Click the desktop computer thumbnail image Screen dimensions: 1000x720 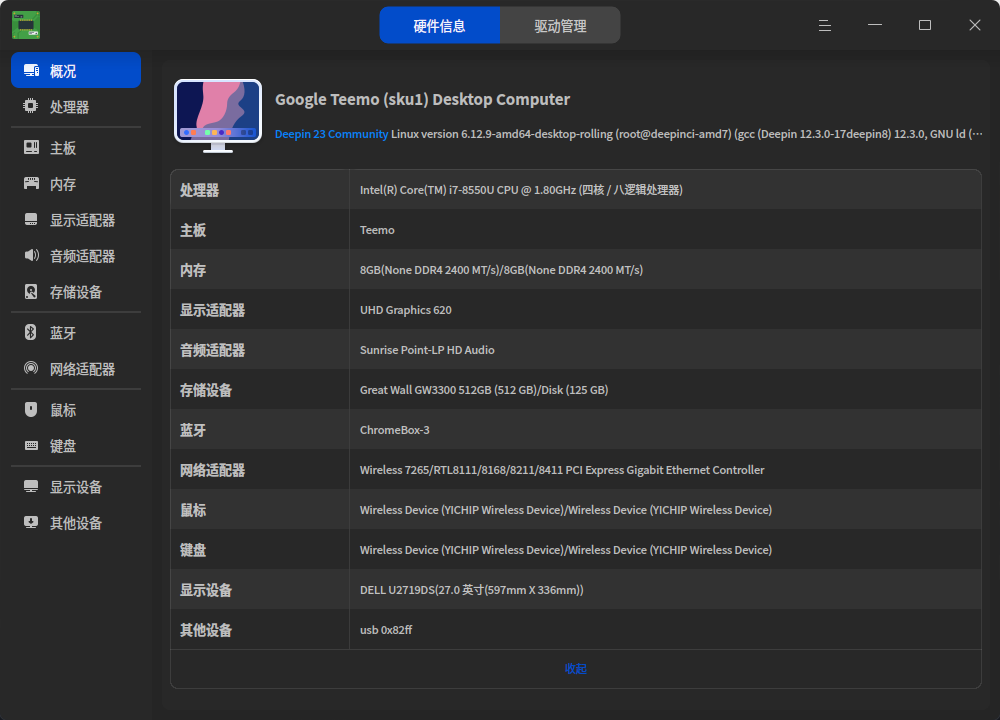click(x=218, y=116)
